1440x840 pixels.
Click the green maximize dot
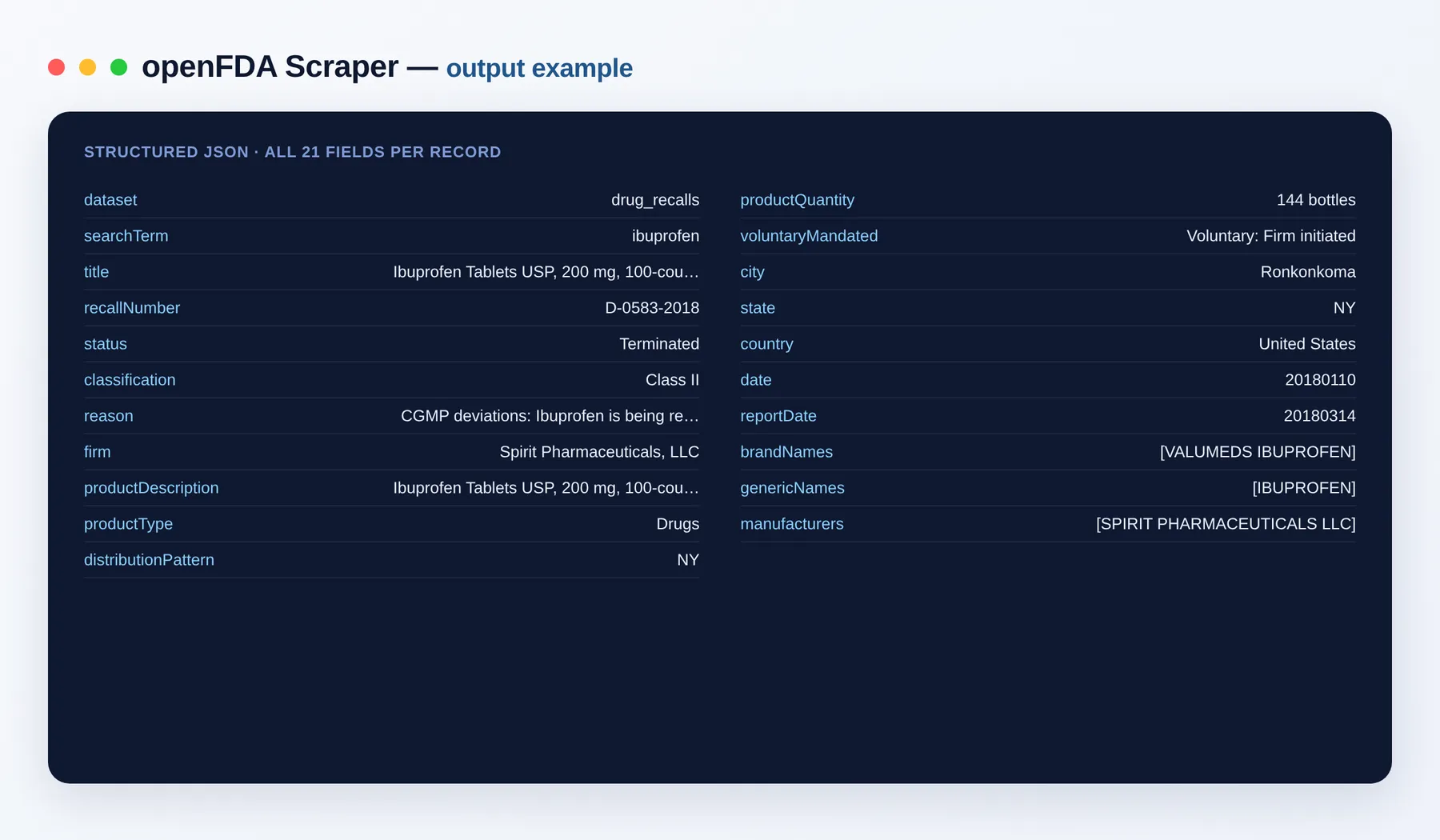pyautogui.click(x=119, y=67)
